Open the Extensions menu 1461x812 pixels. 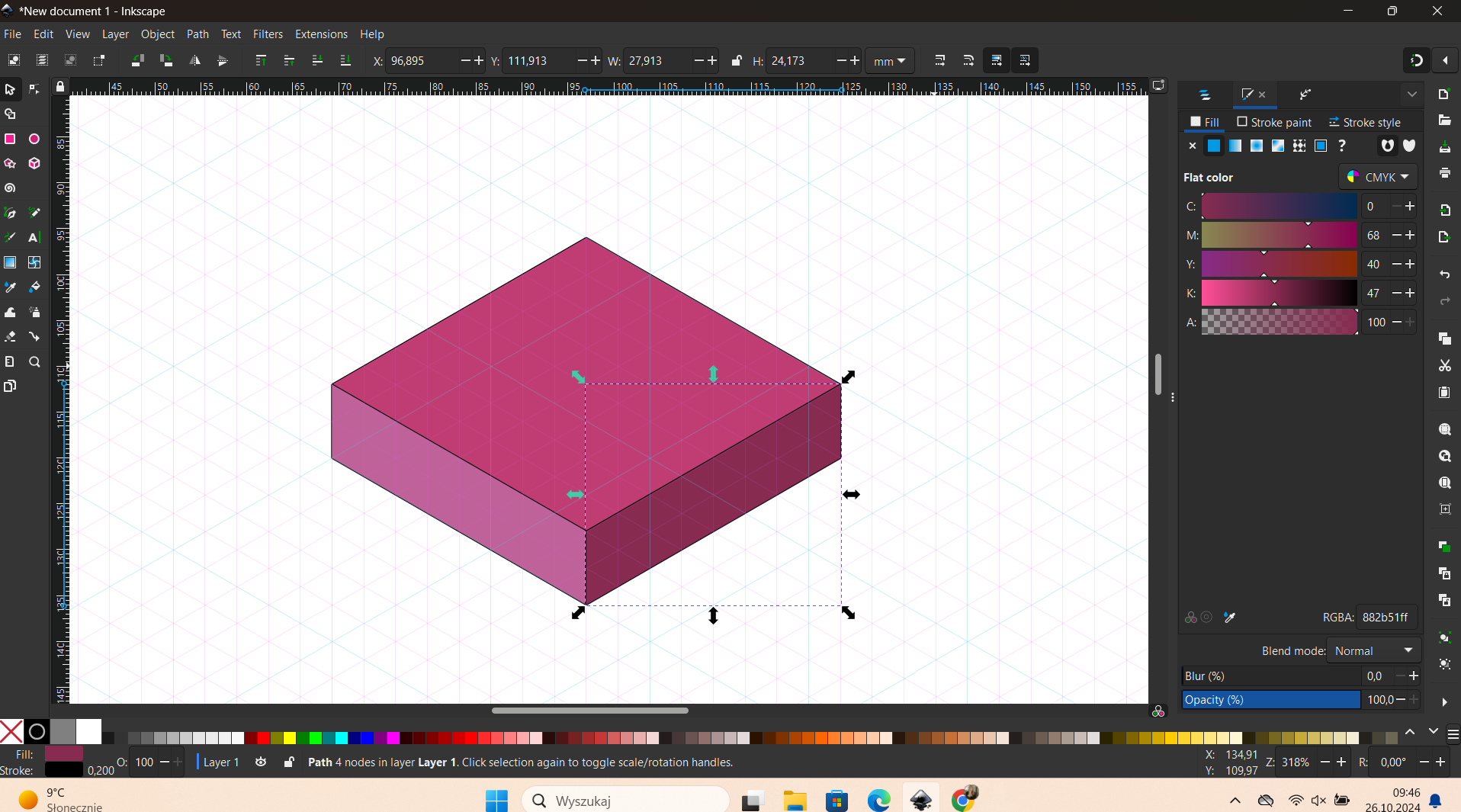pyautogui.click(x=321, y=34)
